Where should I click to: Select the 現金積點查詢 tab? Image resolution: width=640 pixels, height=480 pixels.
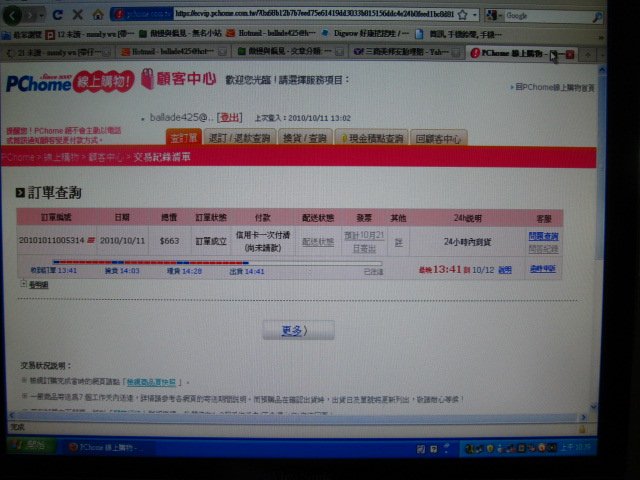[x=372, y=138]
